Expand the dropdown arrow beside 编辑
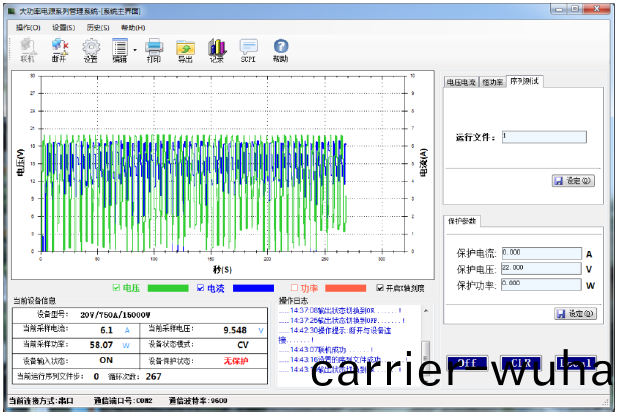 tap(135, 47)
